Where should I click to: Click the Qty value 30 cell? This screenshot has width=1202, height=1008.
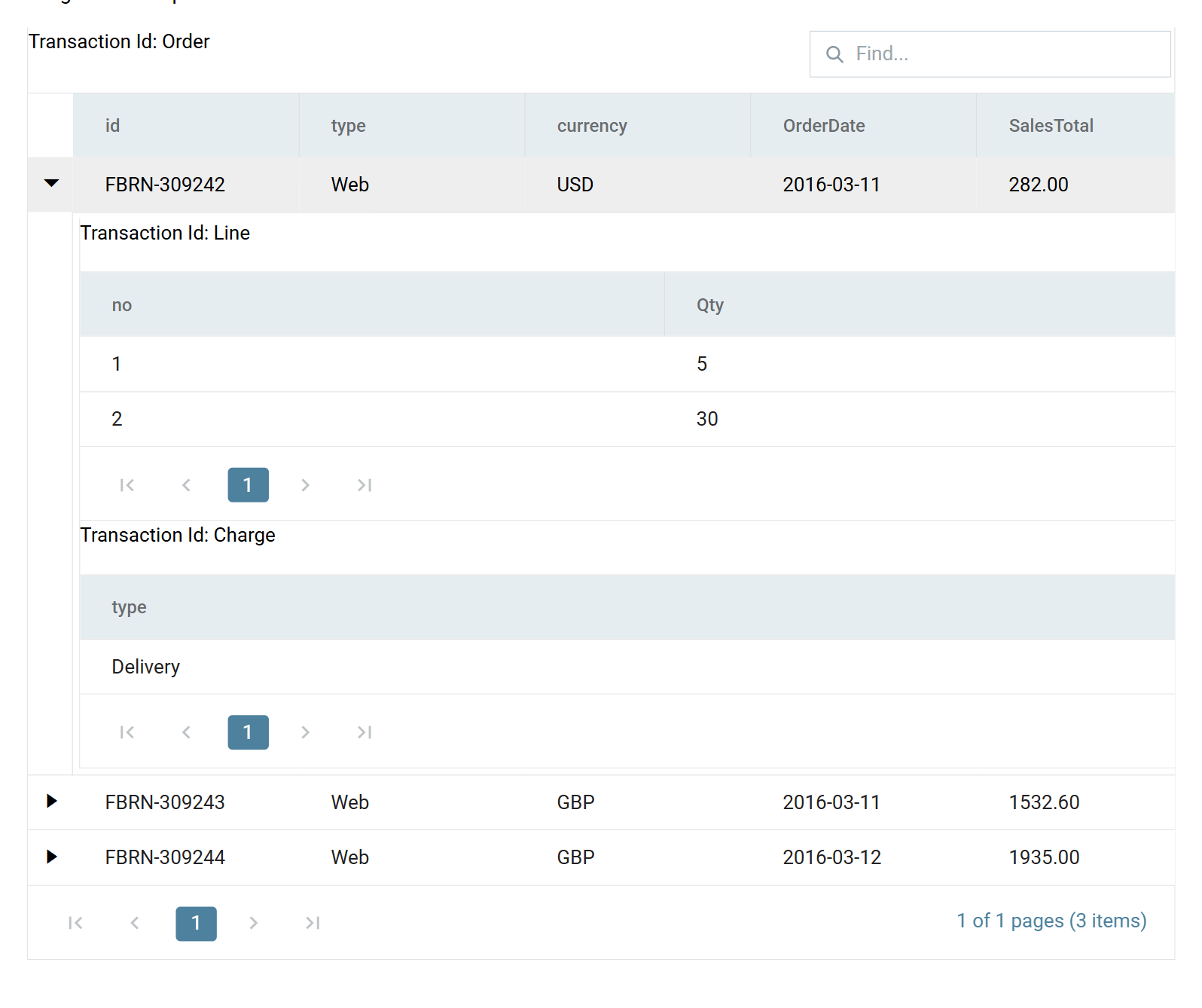920,419
